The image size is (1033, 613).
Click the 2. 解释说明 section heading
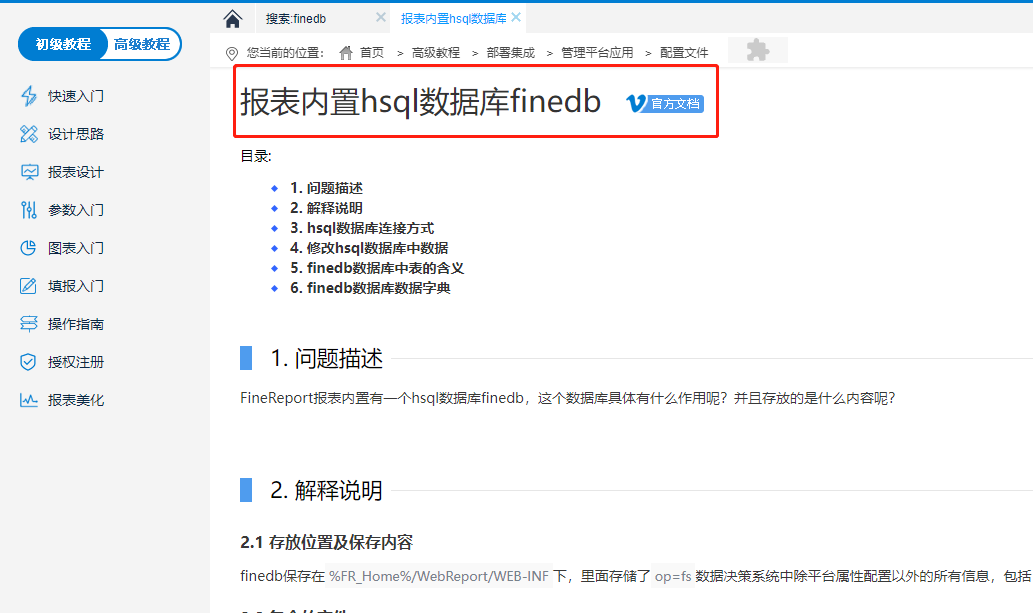pyautogui.click(x=326, y=490)
